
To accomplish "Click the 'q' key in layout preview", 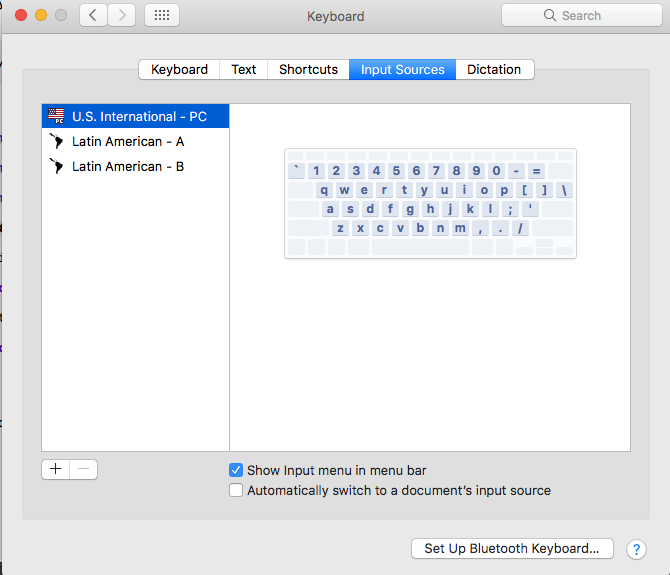I will tap(324, 190).
